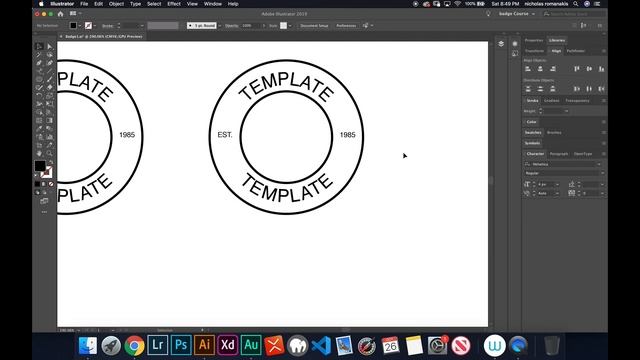Viewport: 640px width, 360px height.
Task: Select the Hand tool
Action: [39, 153]
